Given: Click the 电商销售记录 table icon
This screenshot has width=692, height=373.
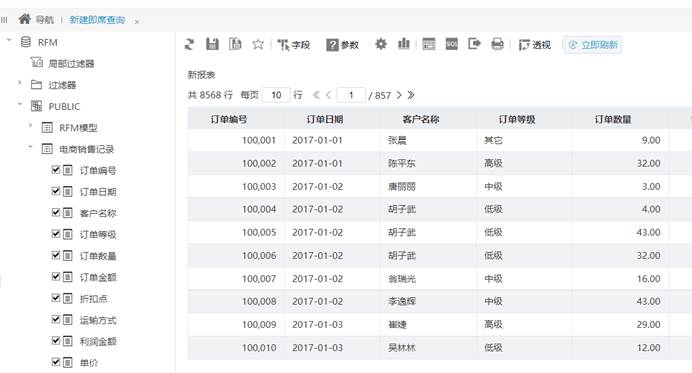Looking at the screenshot, I should (x=47, y=149).
